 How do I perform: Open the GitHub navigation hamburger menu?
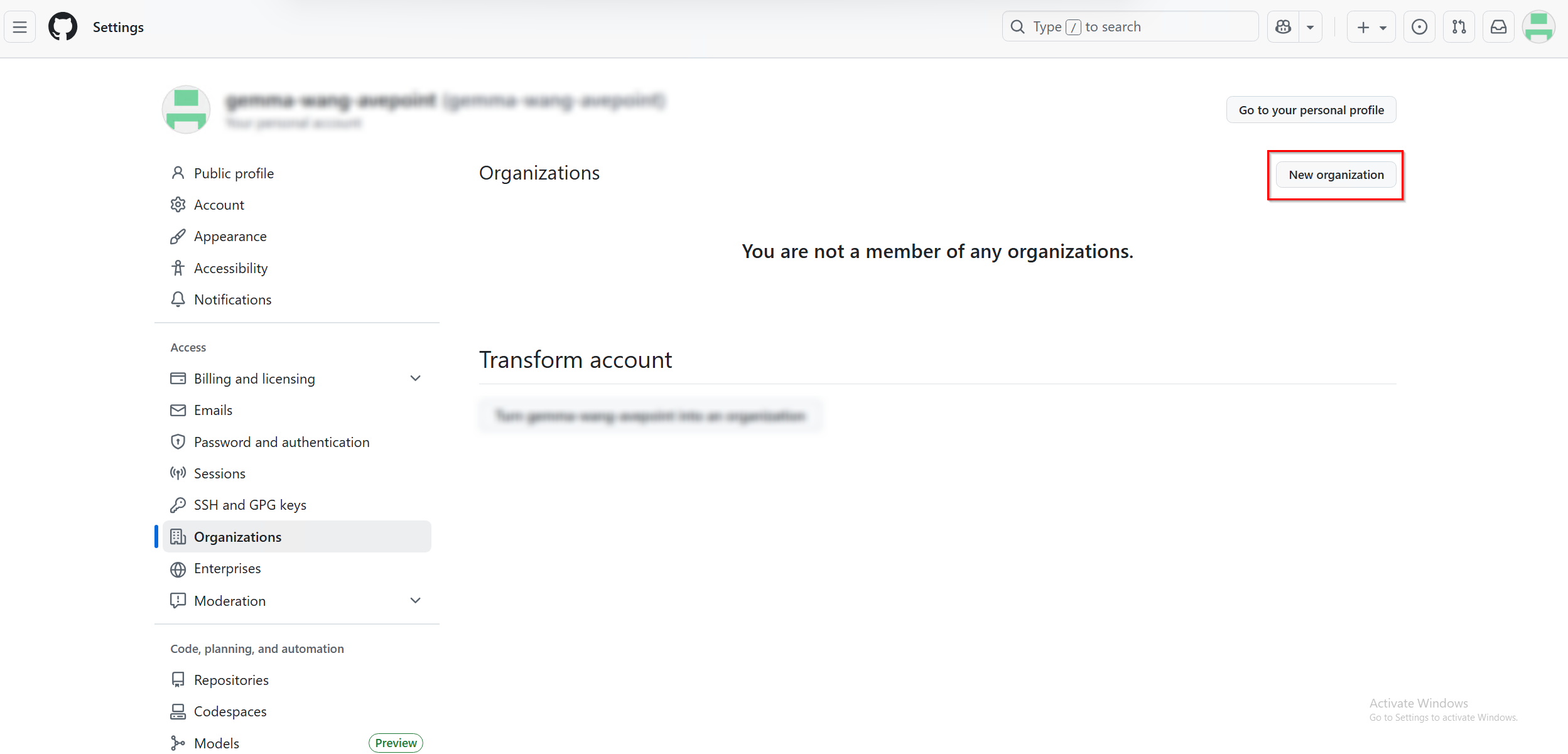coord(19,26)
